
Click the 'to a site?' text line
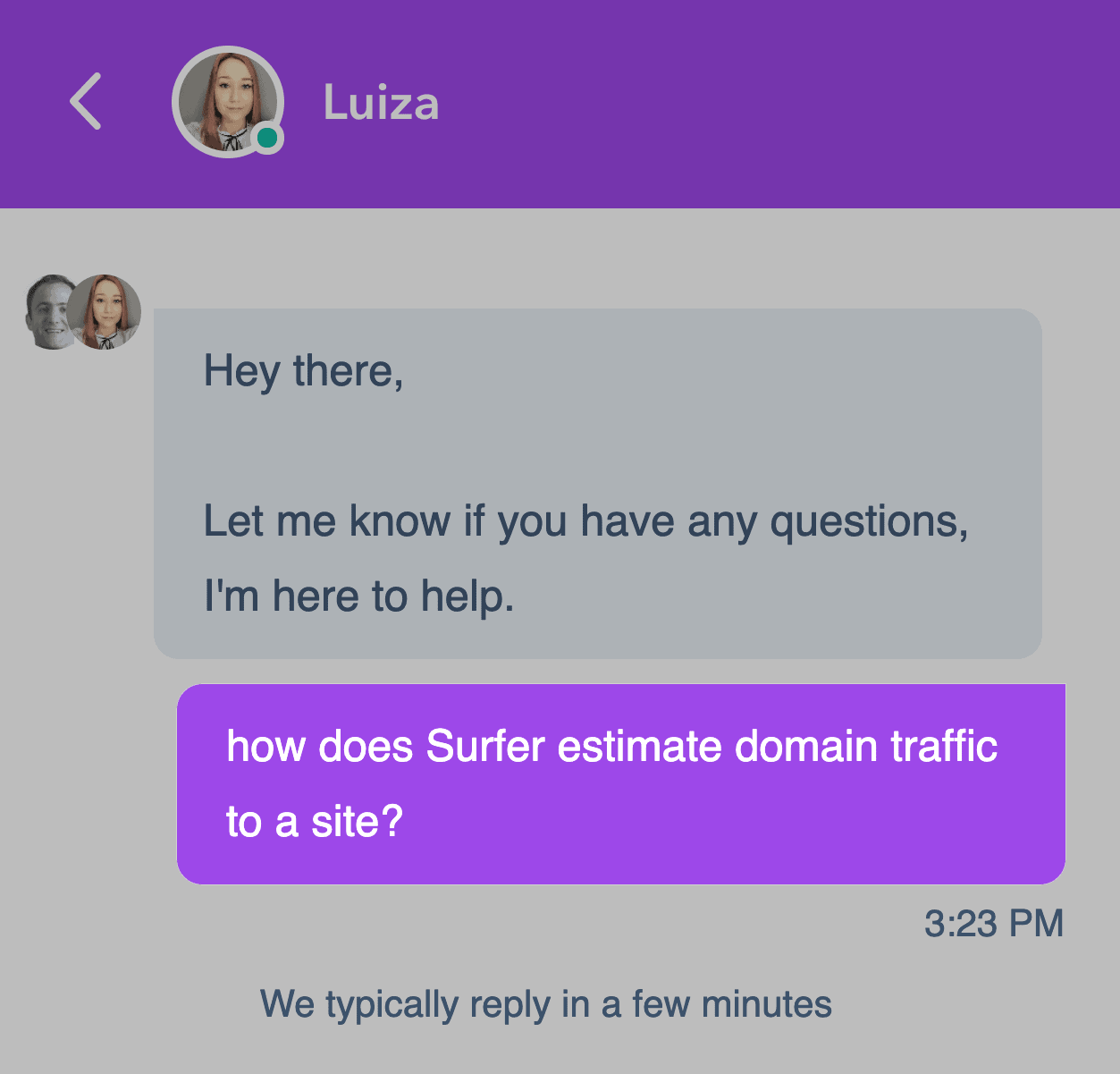point(315,821)
